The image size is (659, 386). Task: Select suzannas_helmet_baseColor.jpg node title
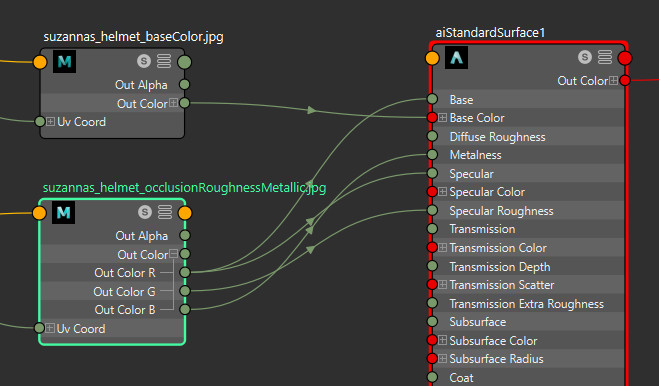(x=133, y=37)
